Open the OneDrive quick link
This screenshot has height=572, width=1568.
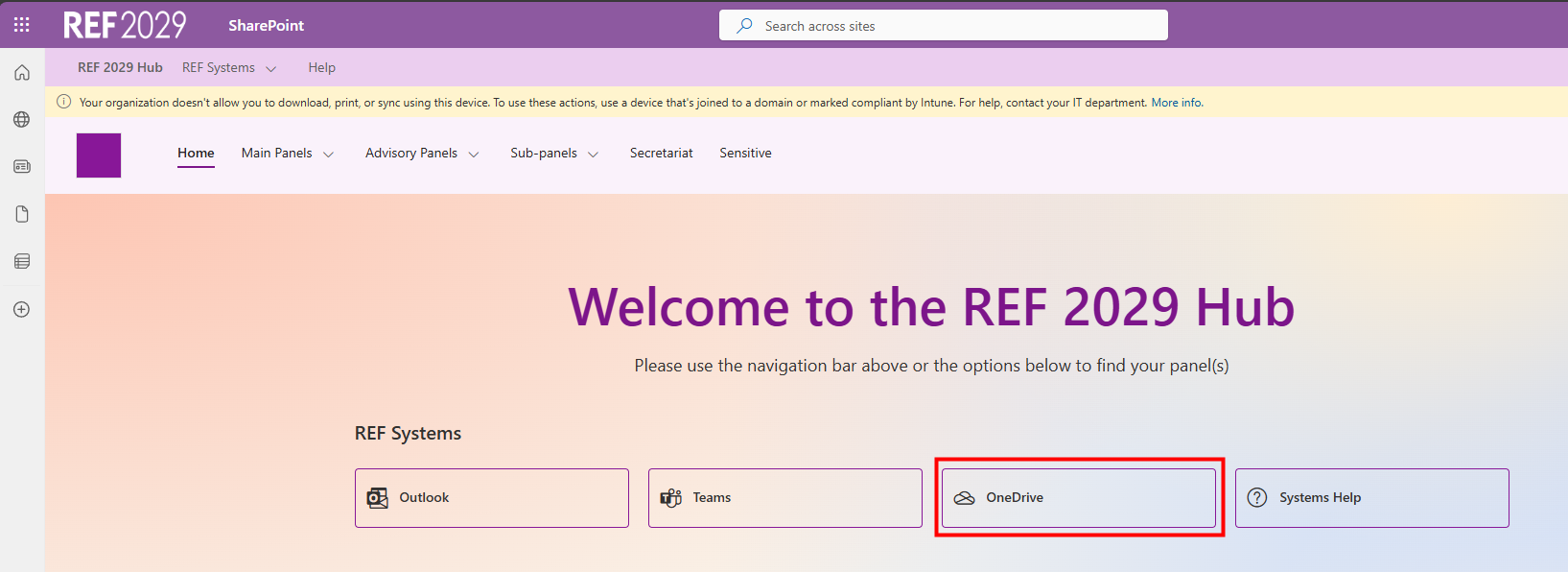1079,498
